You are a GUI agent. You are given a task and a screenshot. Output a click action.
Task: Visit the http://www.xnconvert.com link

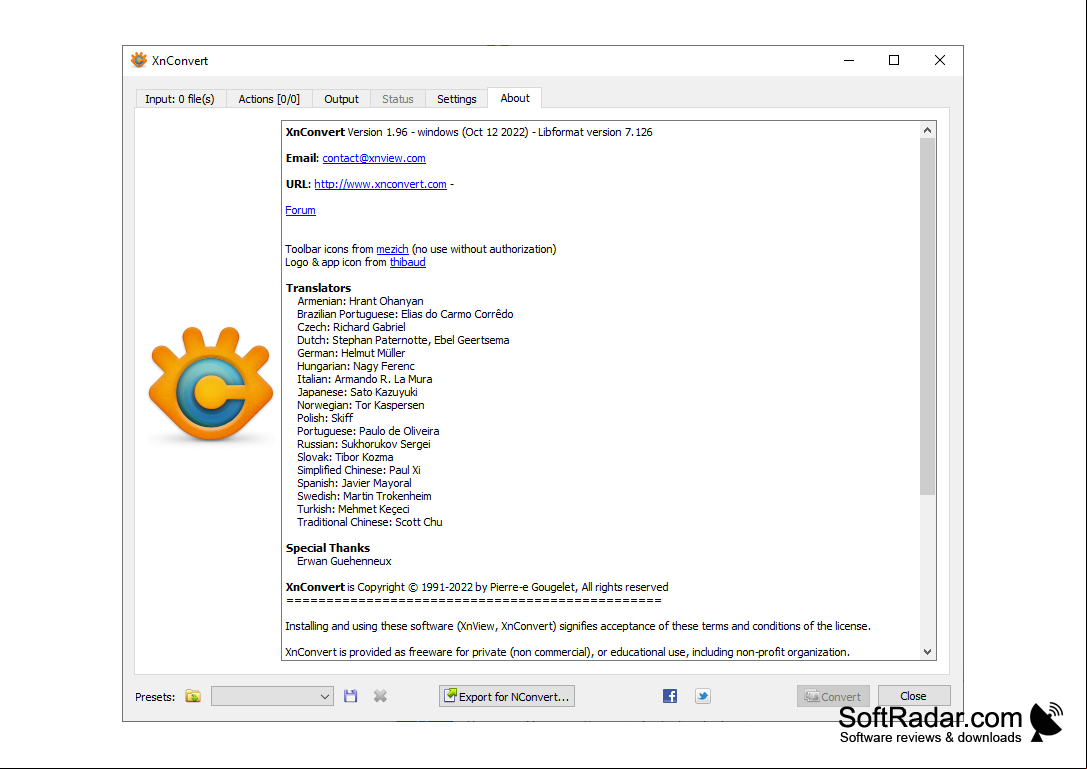pyautogui.click(x=381, y=184)
